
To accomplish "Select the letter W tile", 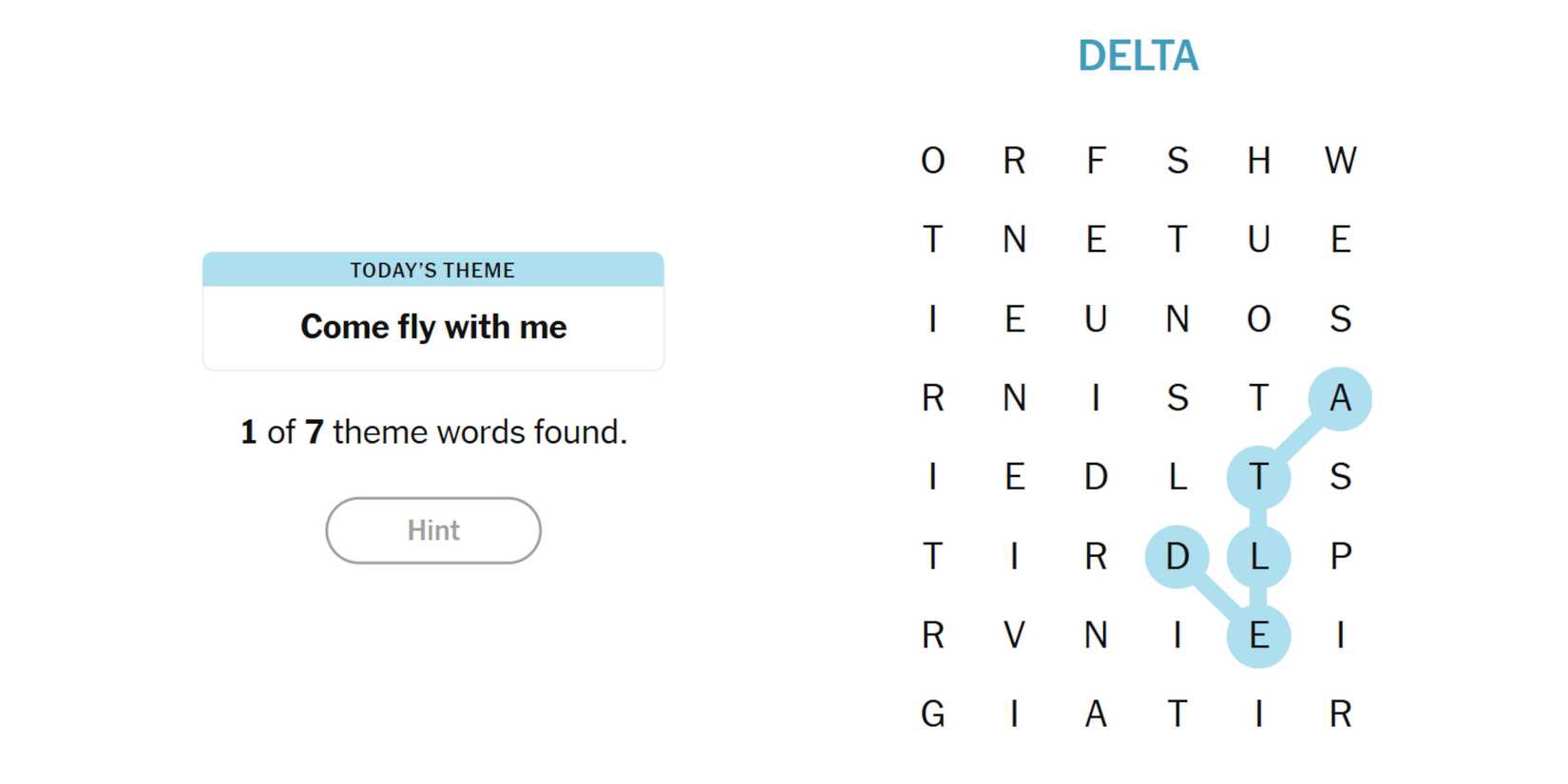I will [x=1340, y=161].
